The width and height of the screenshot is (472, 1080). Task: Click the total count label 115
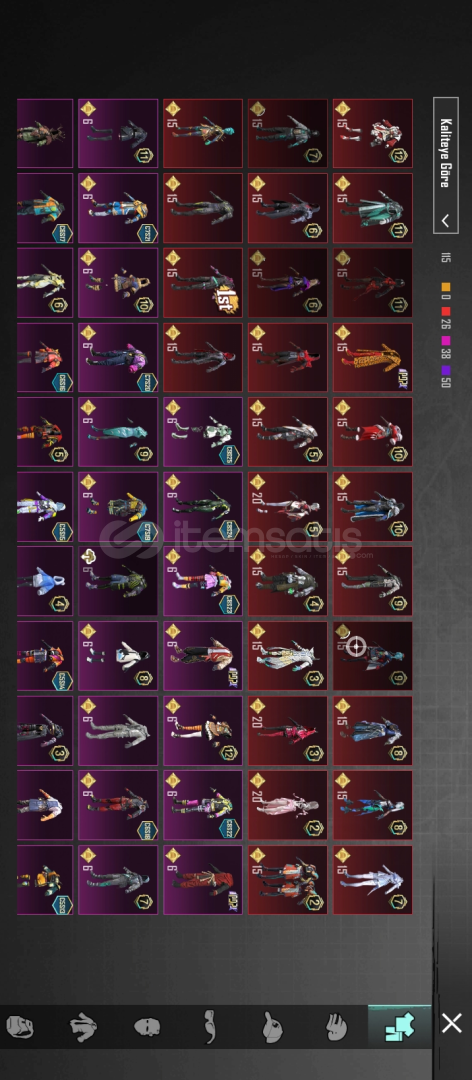pyautogui.click(x=445, y=258)
